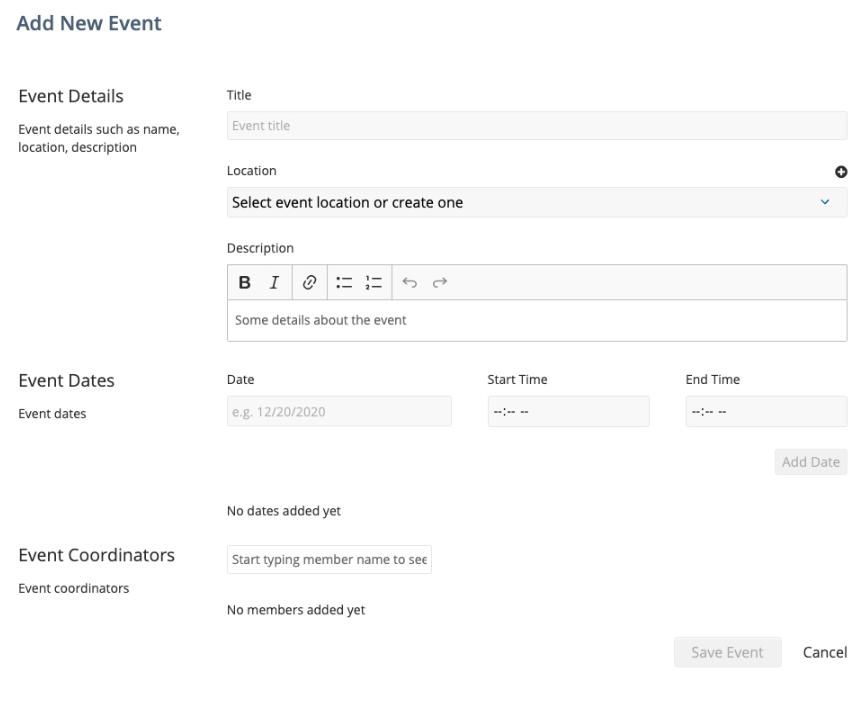Click the Save Event button
The image size is (866, 709).
(727, 652)
